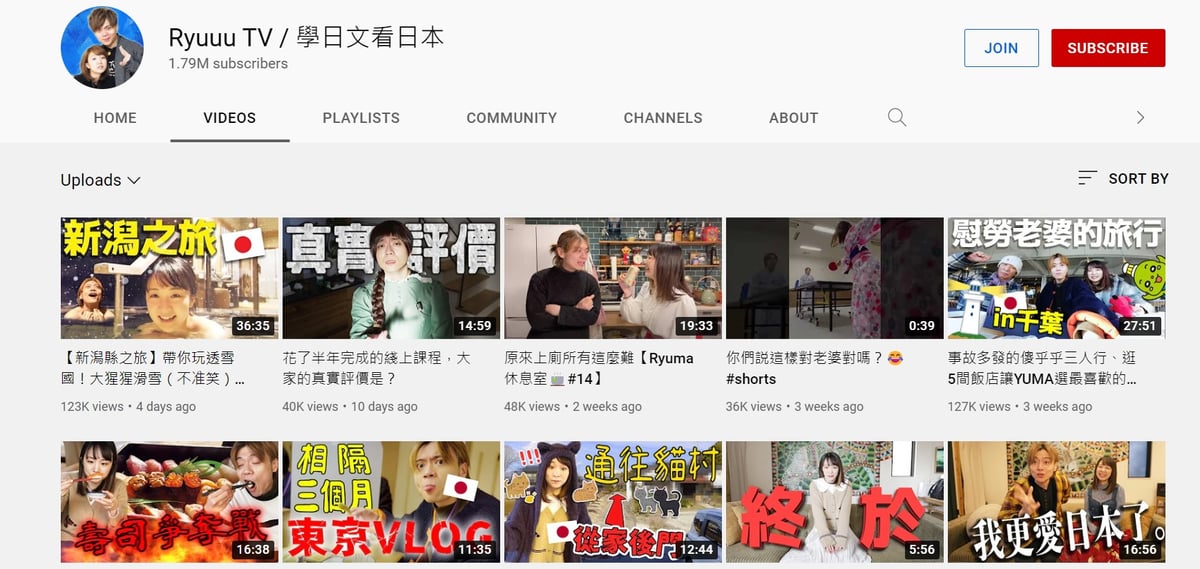Open the About tab
The image size is (1200, 569).
[x=793, y=118]
